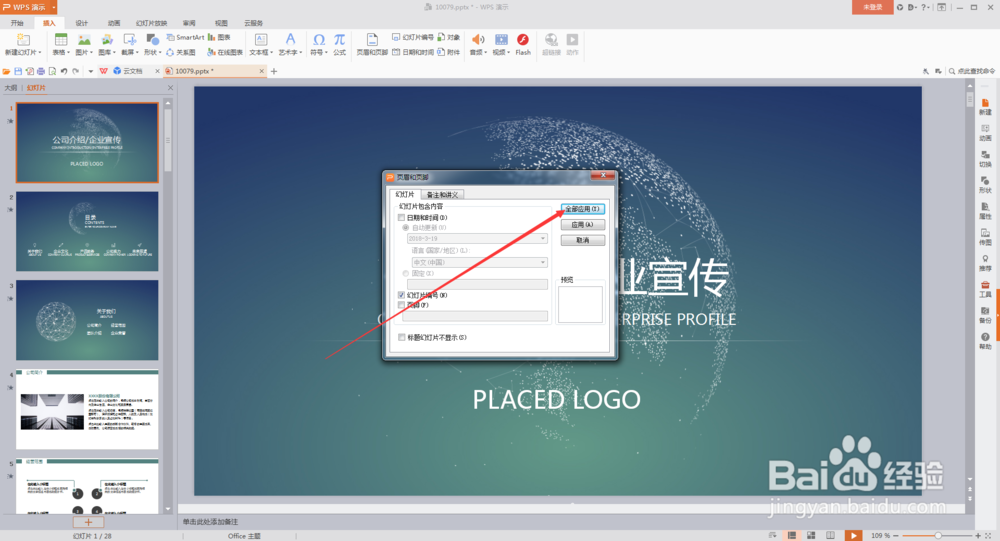Select slide 2 thumbnail 目录
The width and height of the screenshot is (1000, 541).
click(x=87, y=232)
